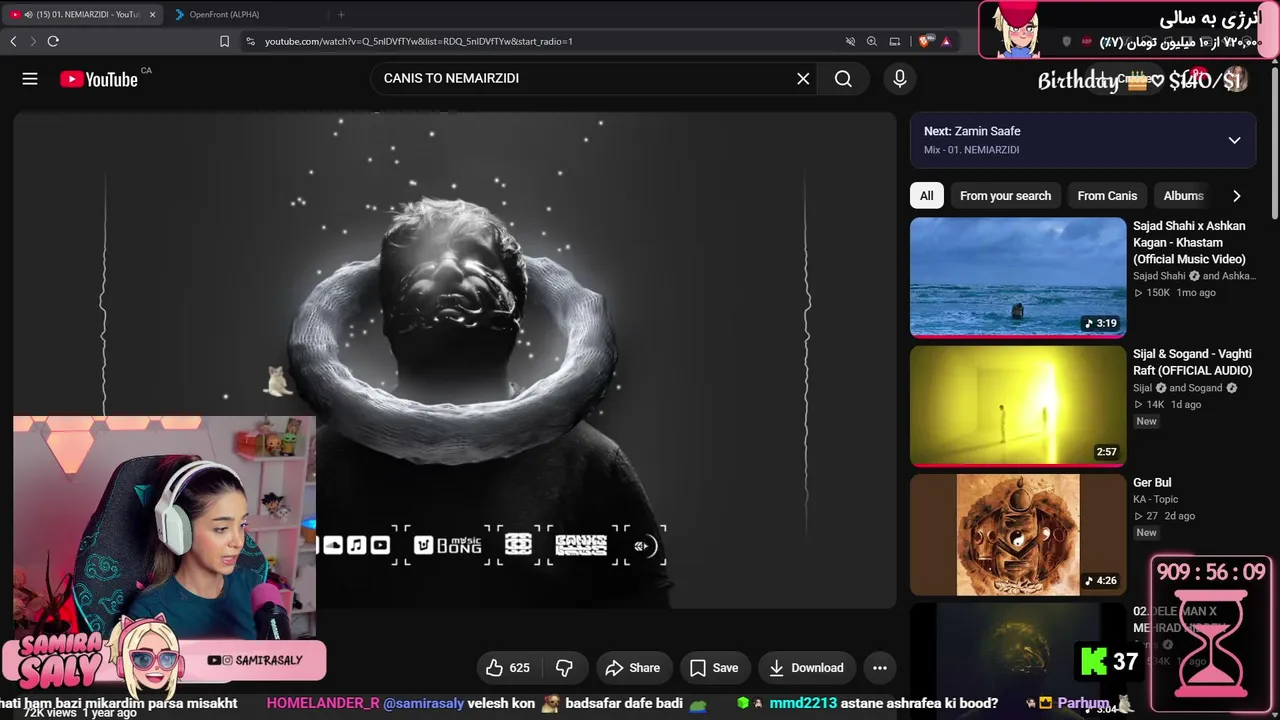Screen dimensions: 1280x720
Task: Open a new browser tab
Action: [341, 14]
